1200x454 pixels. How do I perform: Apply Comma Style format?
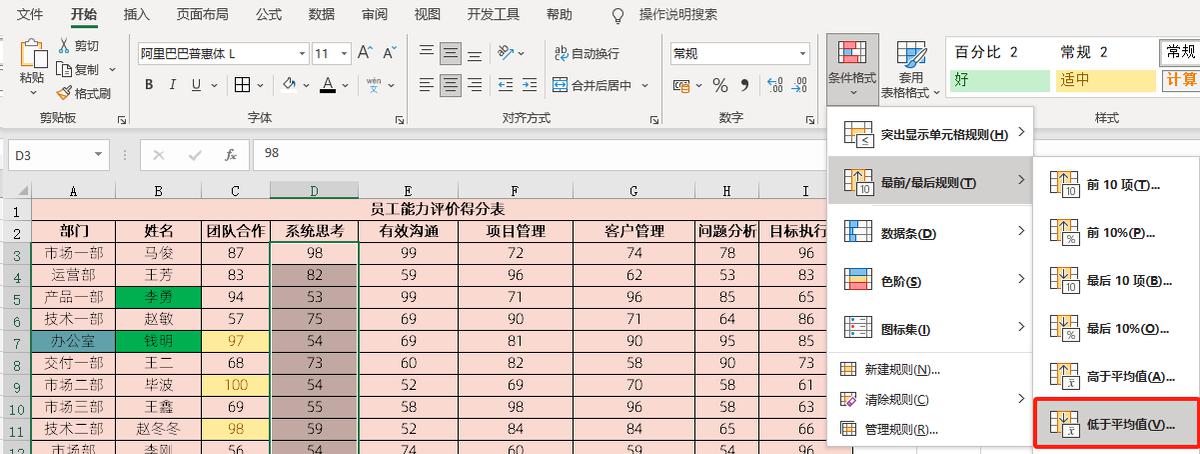[744, 85]
